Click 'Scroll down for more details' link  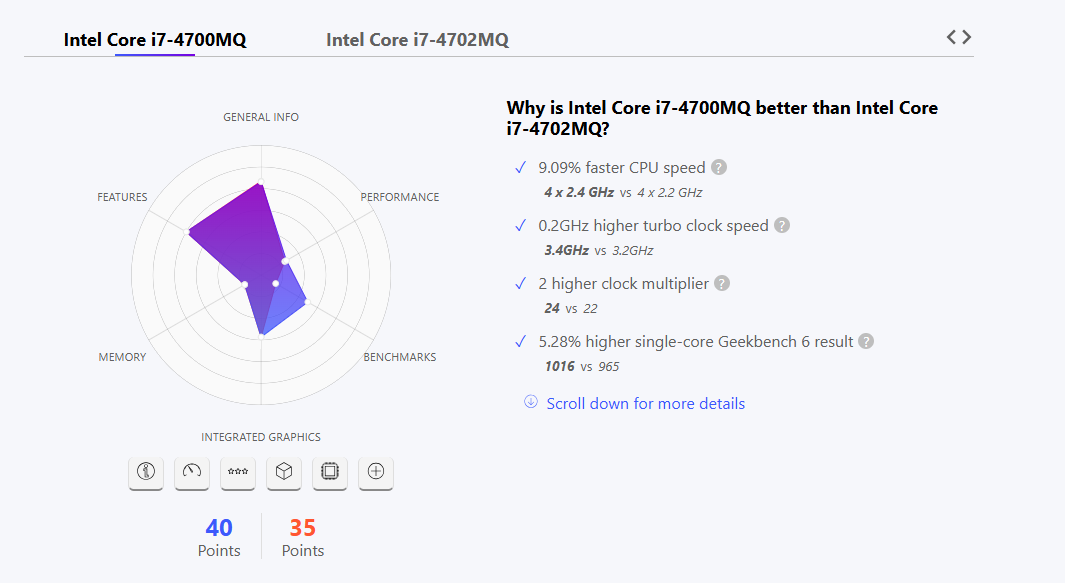point(645,404)
